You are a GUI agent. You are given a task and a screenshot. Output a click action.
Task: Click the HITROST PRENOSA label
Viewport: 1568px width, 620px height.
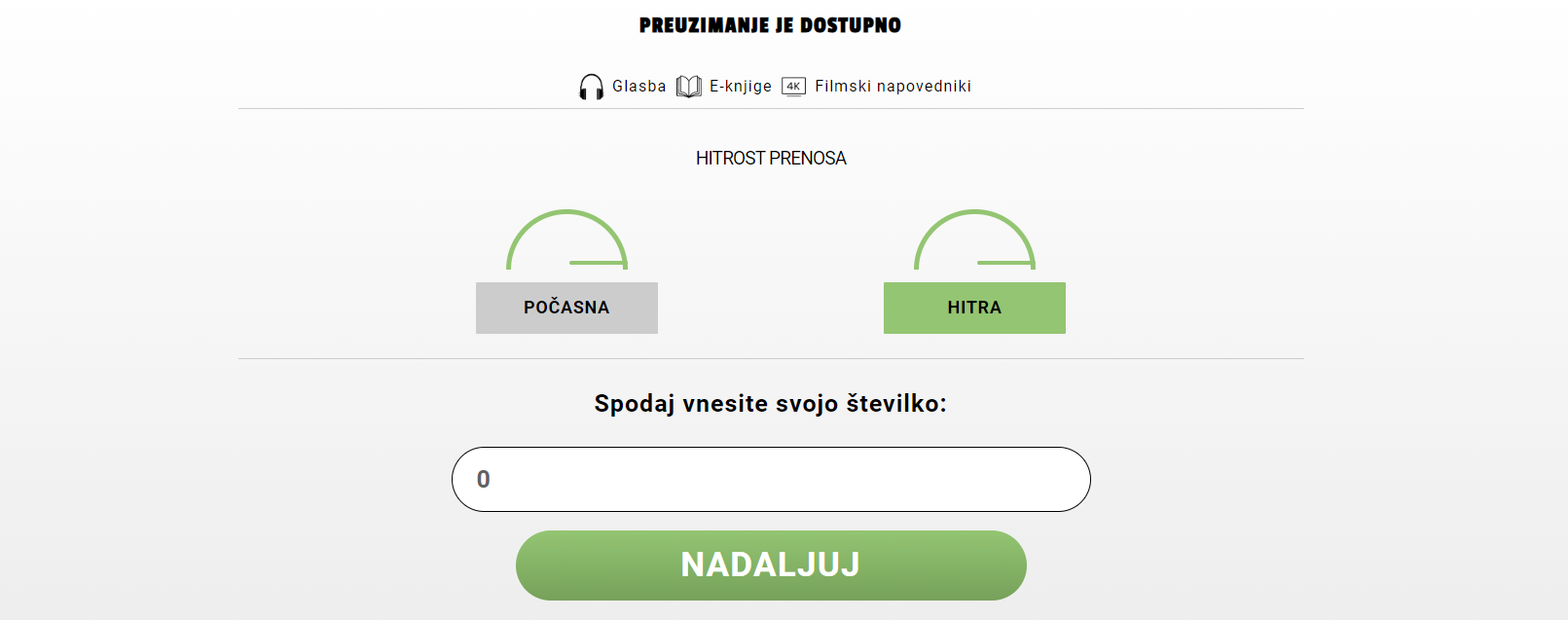pos(771,159)
